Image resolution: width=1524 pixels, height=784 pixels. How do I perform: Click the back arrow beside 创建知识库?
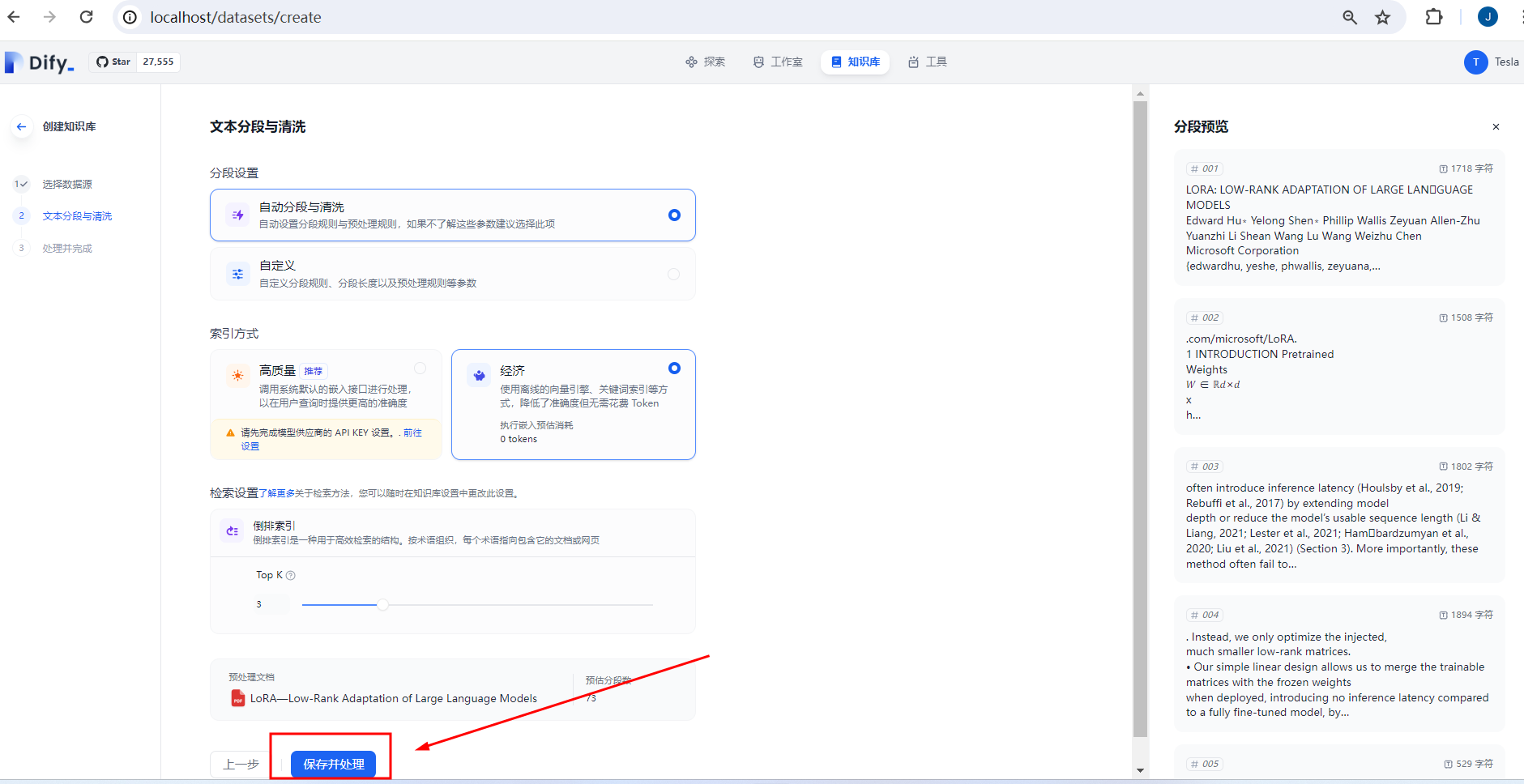tap(21, 126)
